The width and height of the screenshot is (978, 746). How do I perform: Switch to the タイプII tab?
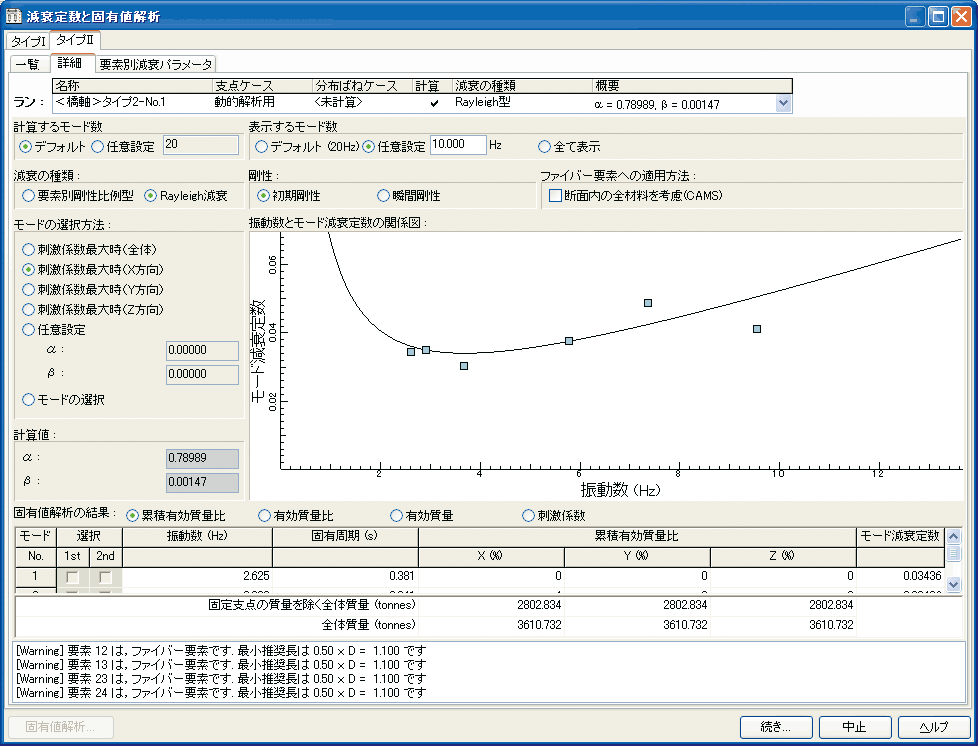[75, 40]
